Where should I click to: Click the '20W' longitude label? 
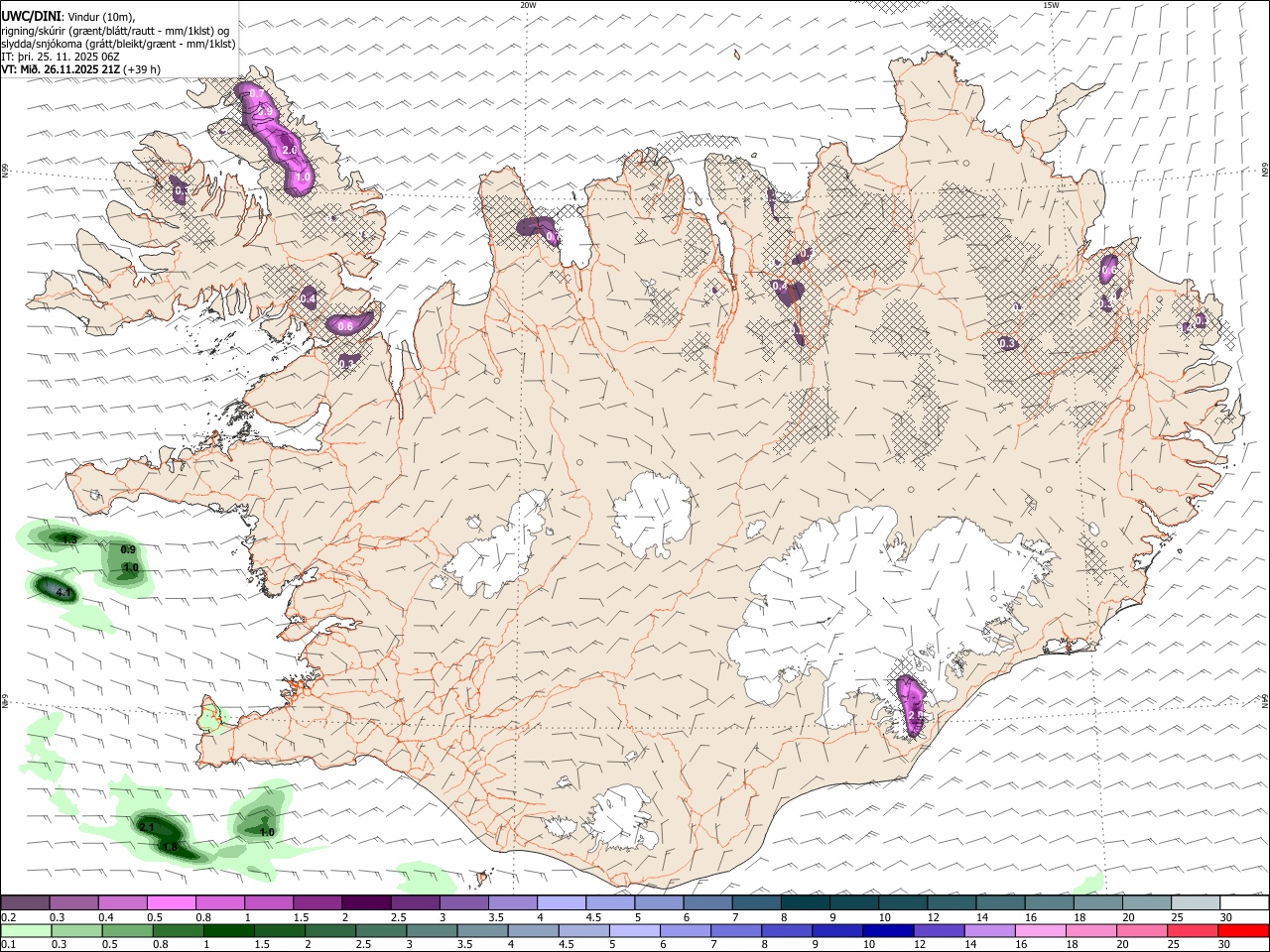click(528, 5)
